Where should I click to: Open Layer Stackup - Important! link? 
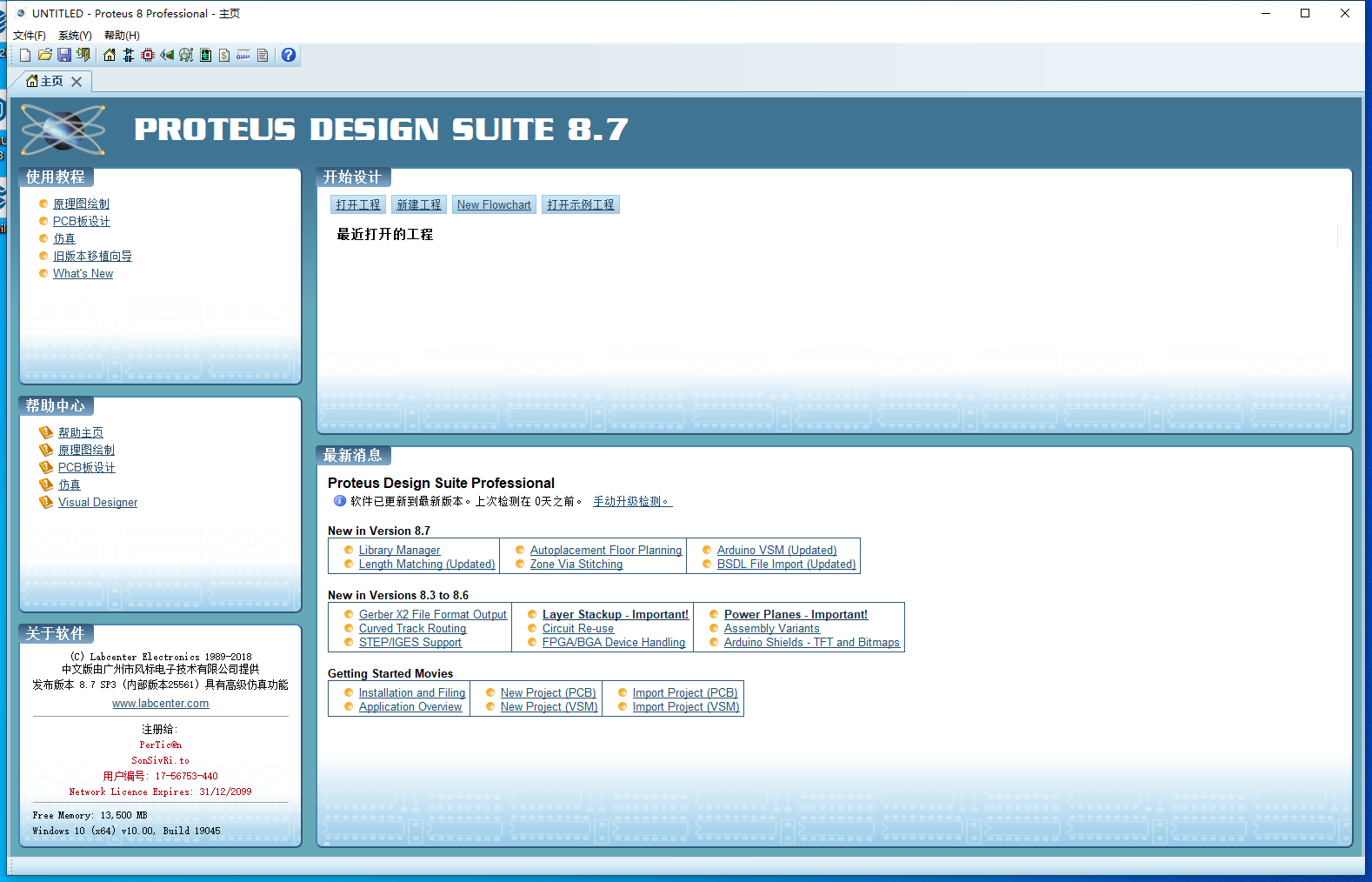(x=616, y=614)
